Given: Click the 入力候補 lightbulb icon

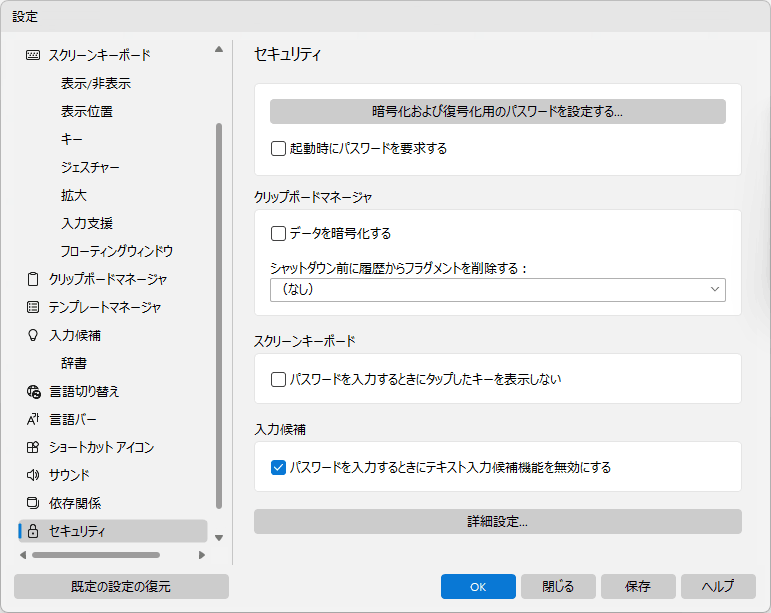Looking at the screenshot, I should coord(33,335).
